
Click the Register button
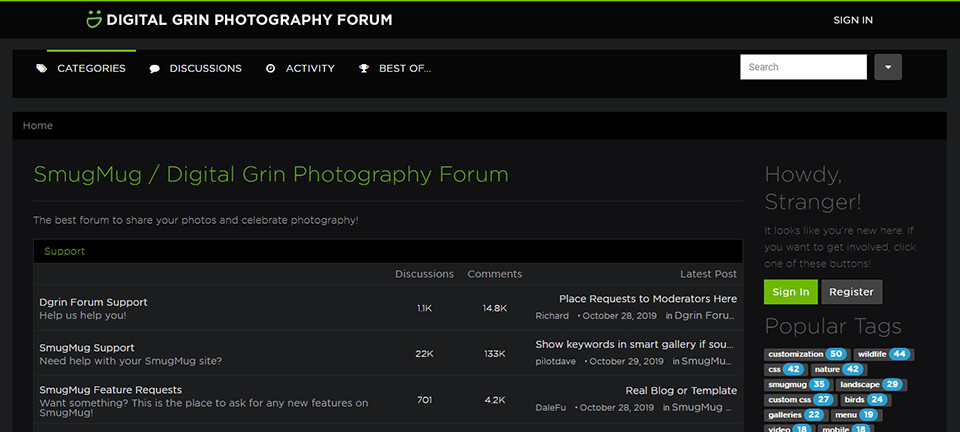point(851,292)
